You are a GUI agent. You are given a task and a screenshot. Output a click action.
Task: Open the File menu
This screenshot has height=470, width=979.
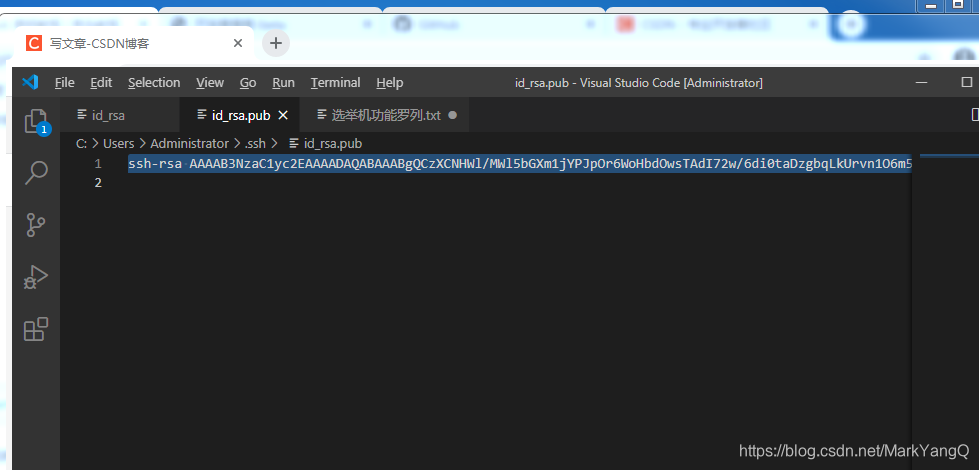pos(64,82)
